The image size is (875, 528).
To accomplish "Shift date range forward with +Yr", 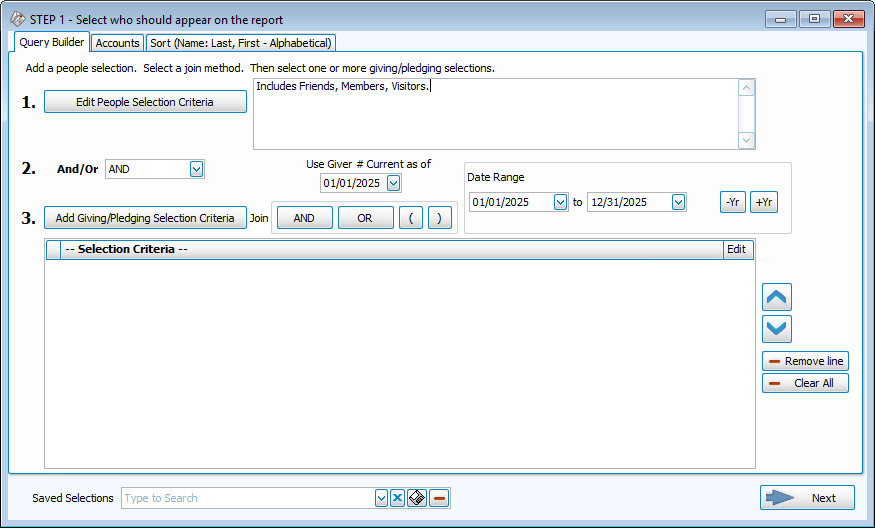I will pos(764,202).
